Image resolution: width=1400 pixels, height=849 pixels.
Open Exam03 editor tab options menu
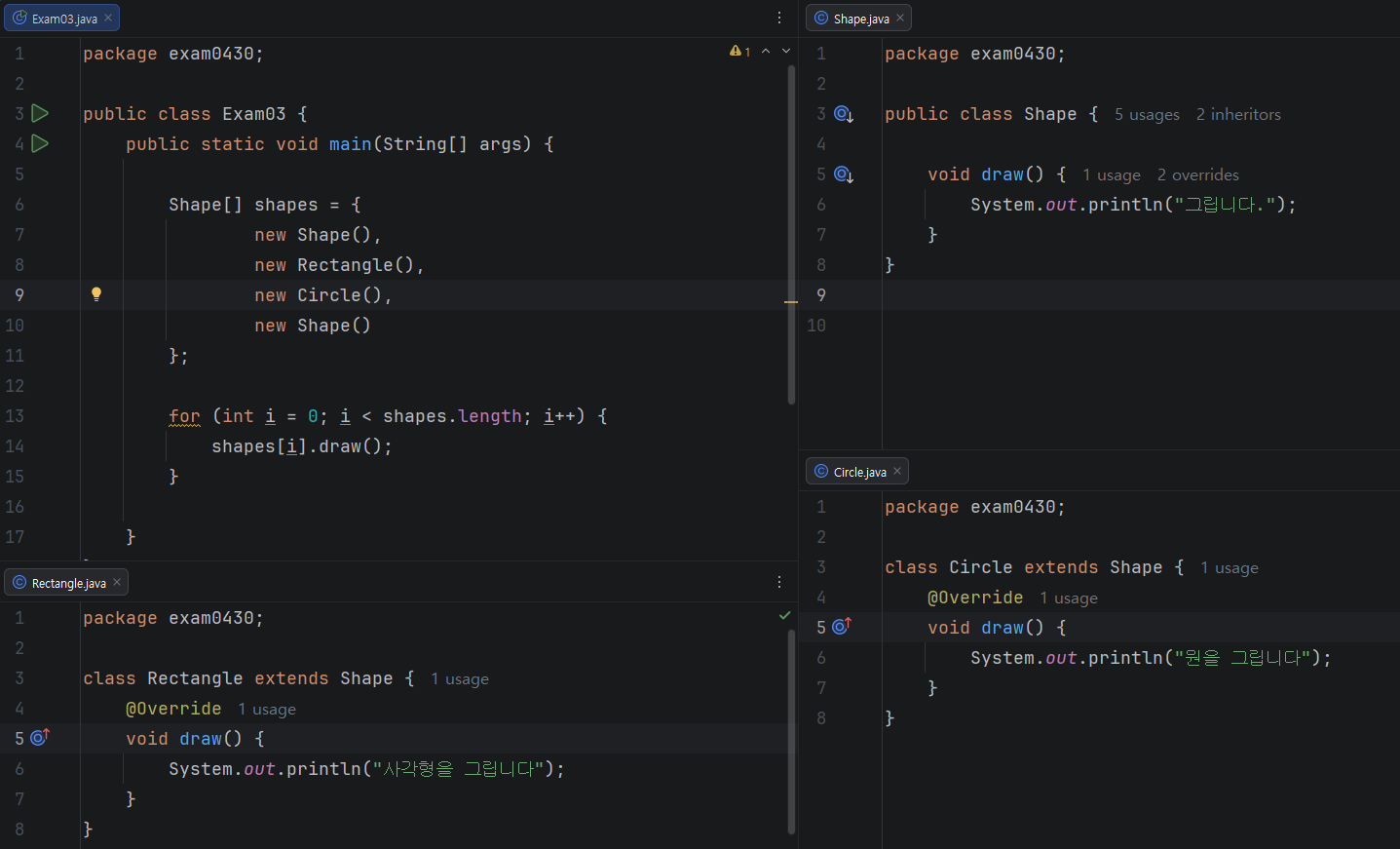tap(779, 18)
